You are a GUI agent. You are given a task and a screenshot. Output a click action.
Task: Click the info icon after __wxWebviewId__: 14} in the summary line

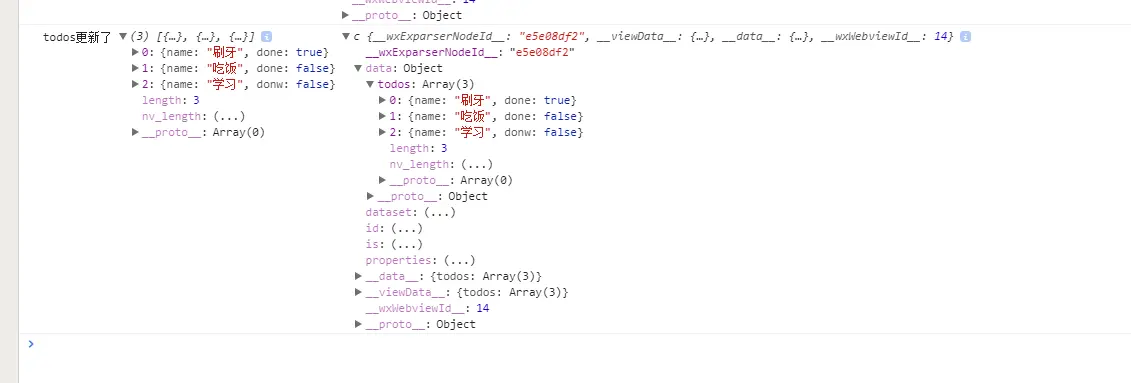966,36
